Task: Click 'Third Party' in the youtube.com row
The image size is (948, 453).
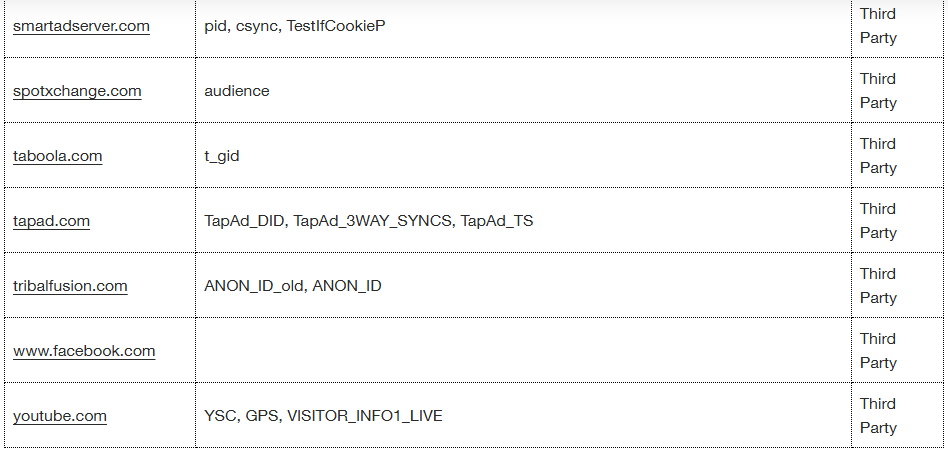Action: [x=878, y=416]
